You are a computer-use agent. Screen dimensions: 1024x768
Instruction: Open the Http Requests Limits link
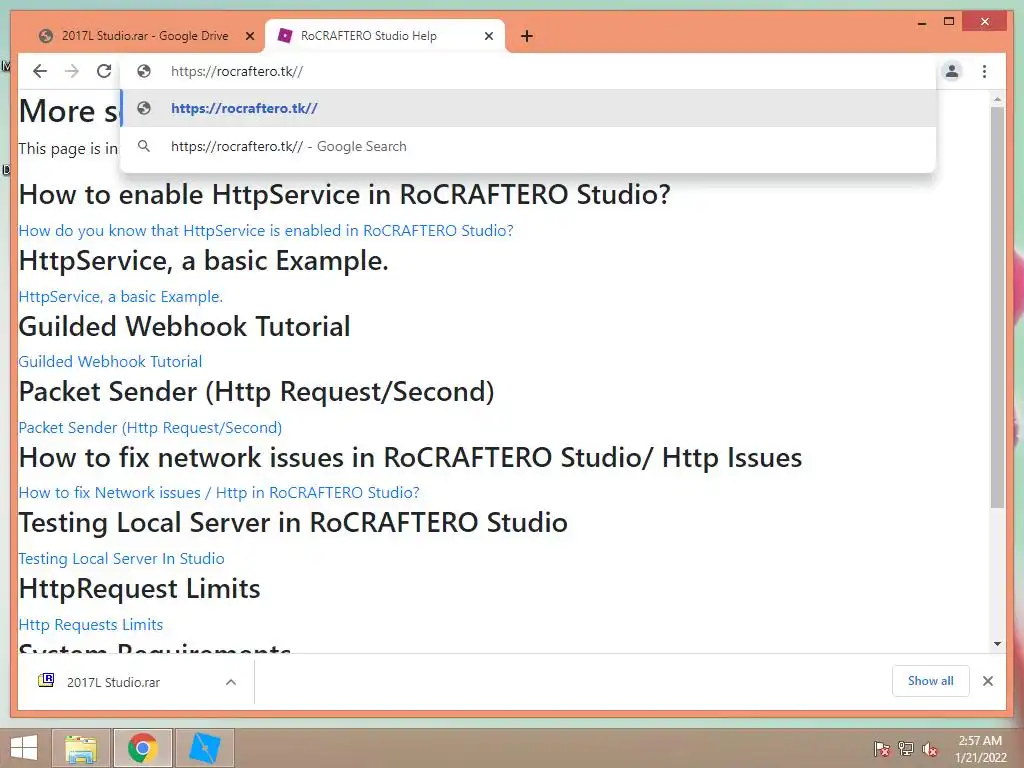pyautogui.click(x=91, y=624)
